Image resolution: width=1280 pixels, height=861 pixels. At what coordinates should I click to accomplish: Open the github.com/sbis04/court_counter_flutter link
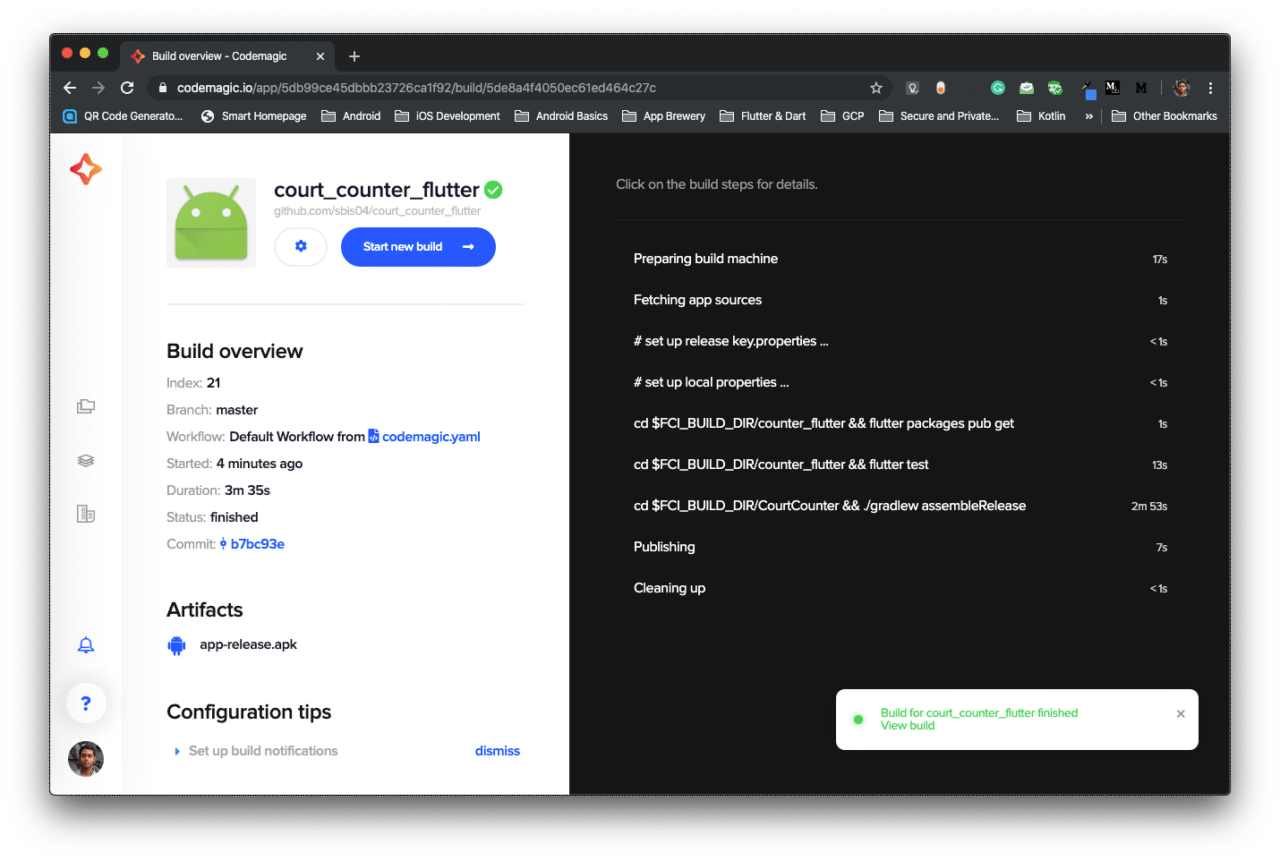tap(377, 211)
